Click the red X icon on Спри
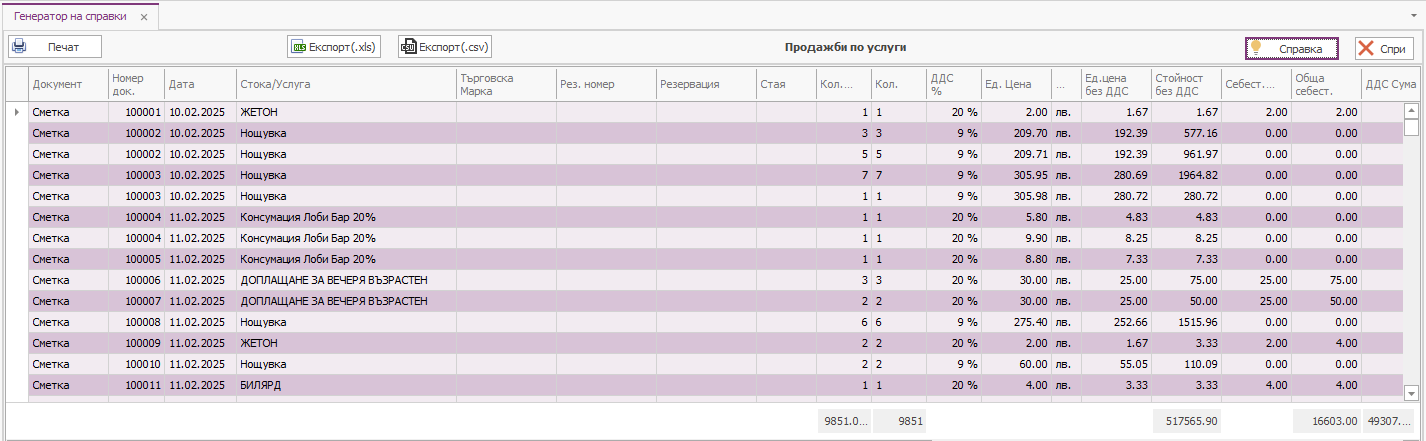Image resolution: width=1426 pixels, height=441 pixels. tap(1366, 48)
